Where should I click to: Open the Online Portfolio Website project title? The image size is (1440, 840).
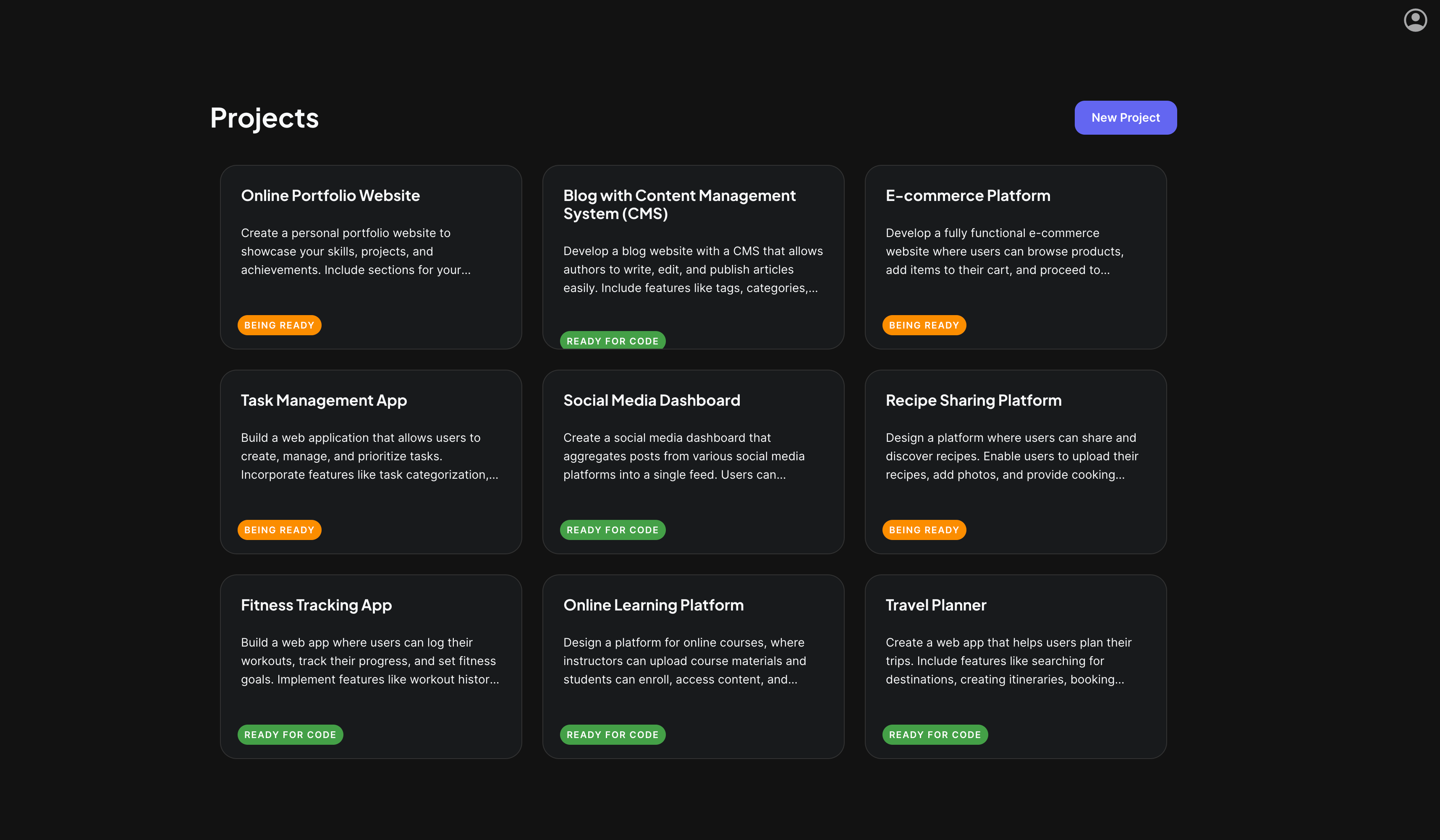point(330,196)
